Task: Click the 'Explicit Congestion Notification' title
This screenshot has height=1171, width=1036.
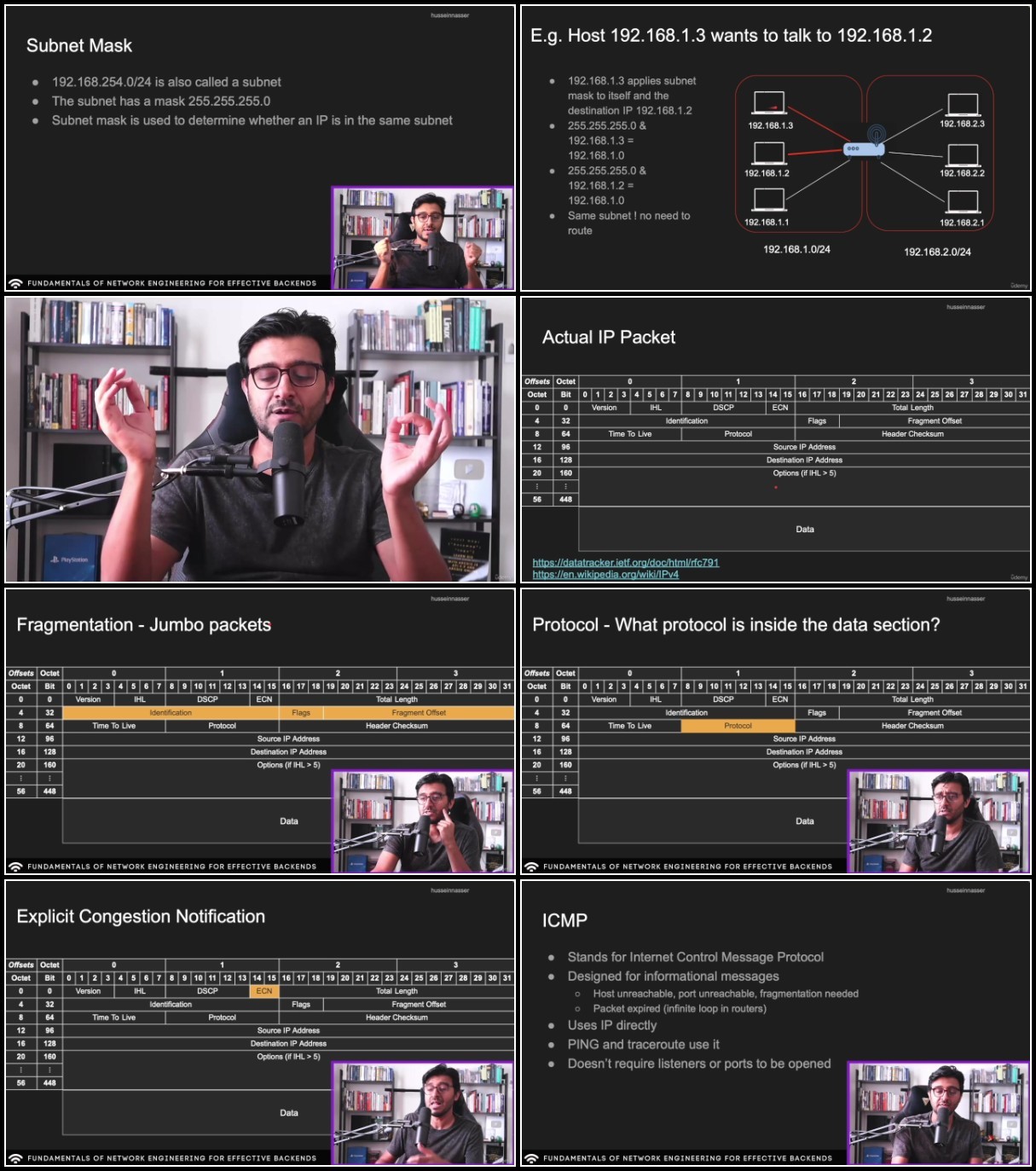Action: coord(141,917)
